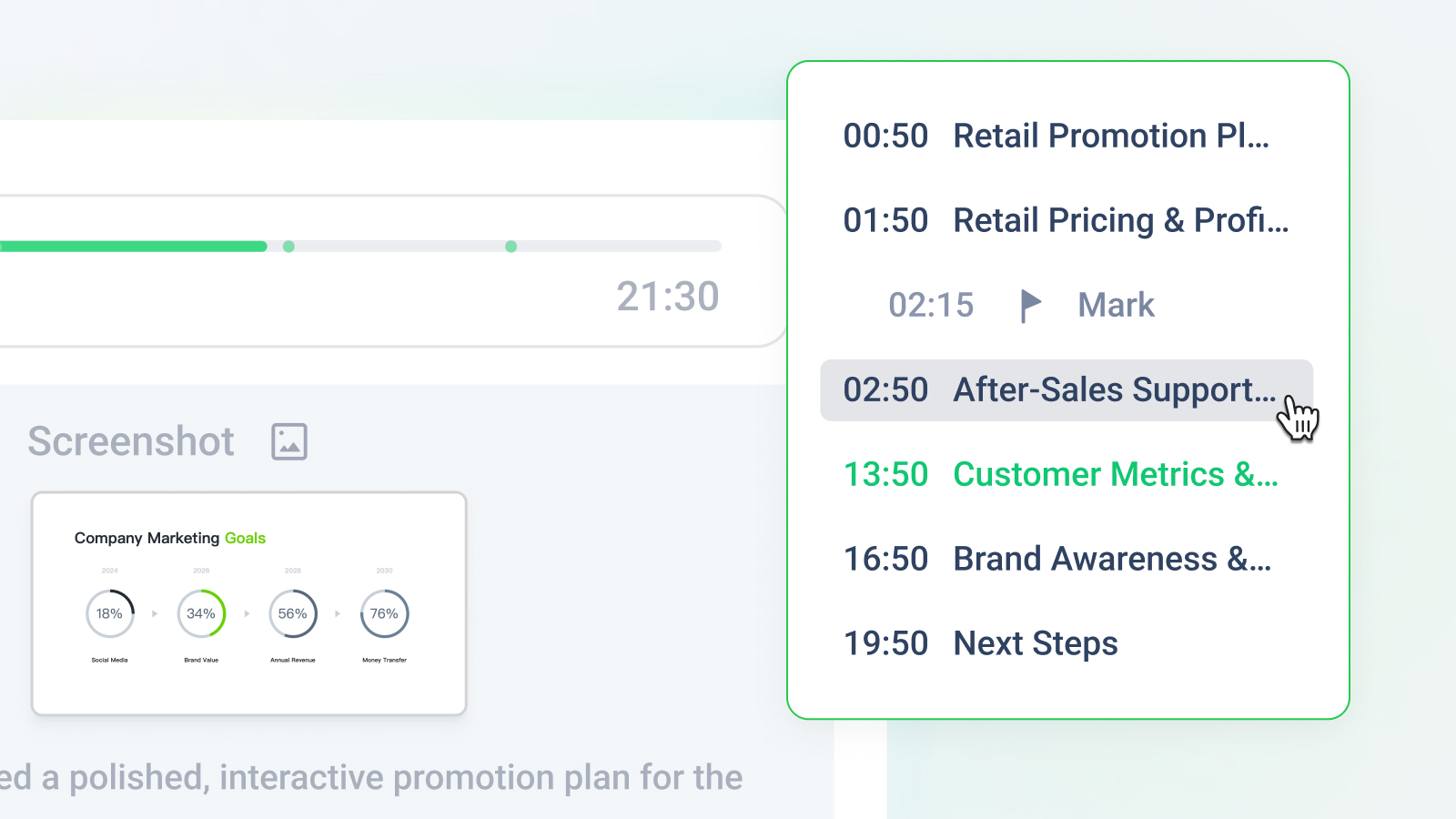Screen dimensions: 1456x819
Task: Open the 02:15 Mark entry
Action: point(1021,305)
